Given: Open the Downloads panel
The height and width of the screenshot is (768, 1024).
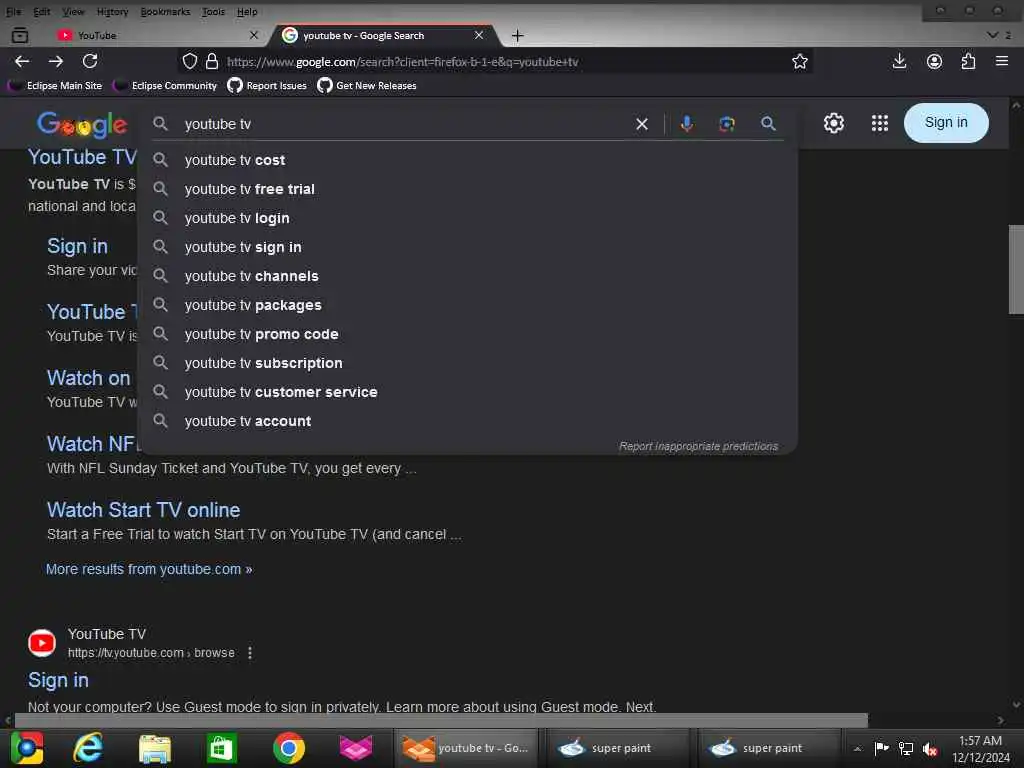Looking at the screenshot, I should coord(899,61).
